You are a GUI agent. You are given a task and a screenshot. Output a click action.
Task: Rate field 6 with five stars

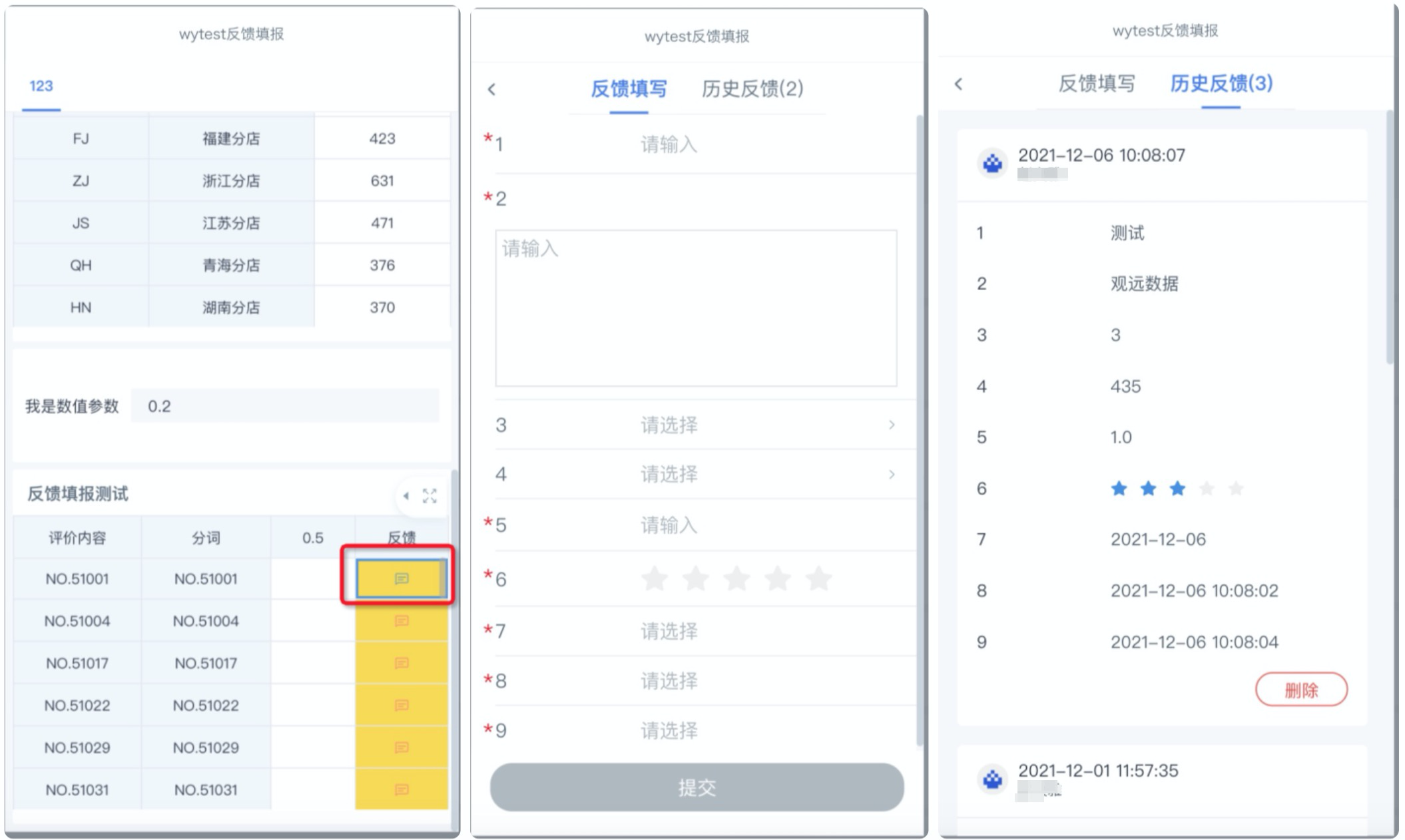(x=818, y=578)
